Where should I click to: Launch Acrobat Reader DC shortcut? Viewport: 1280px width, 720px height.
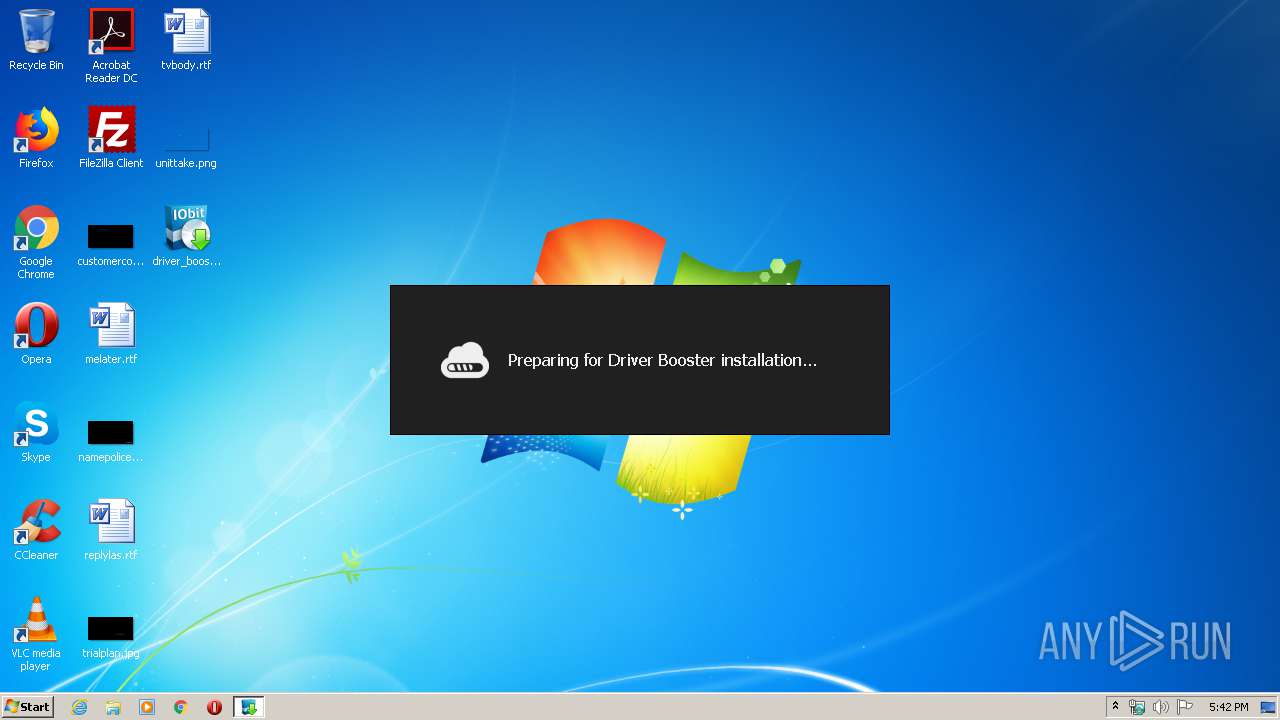(111, 46)
